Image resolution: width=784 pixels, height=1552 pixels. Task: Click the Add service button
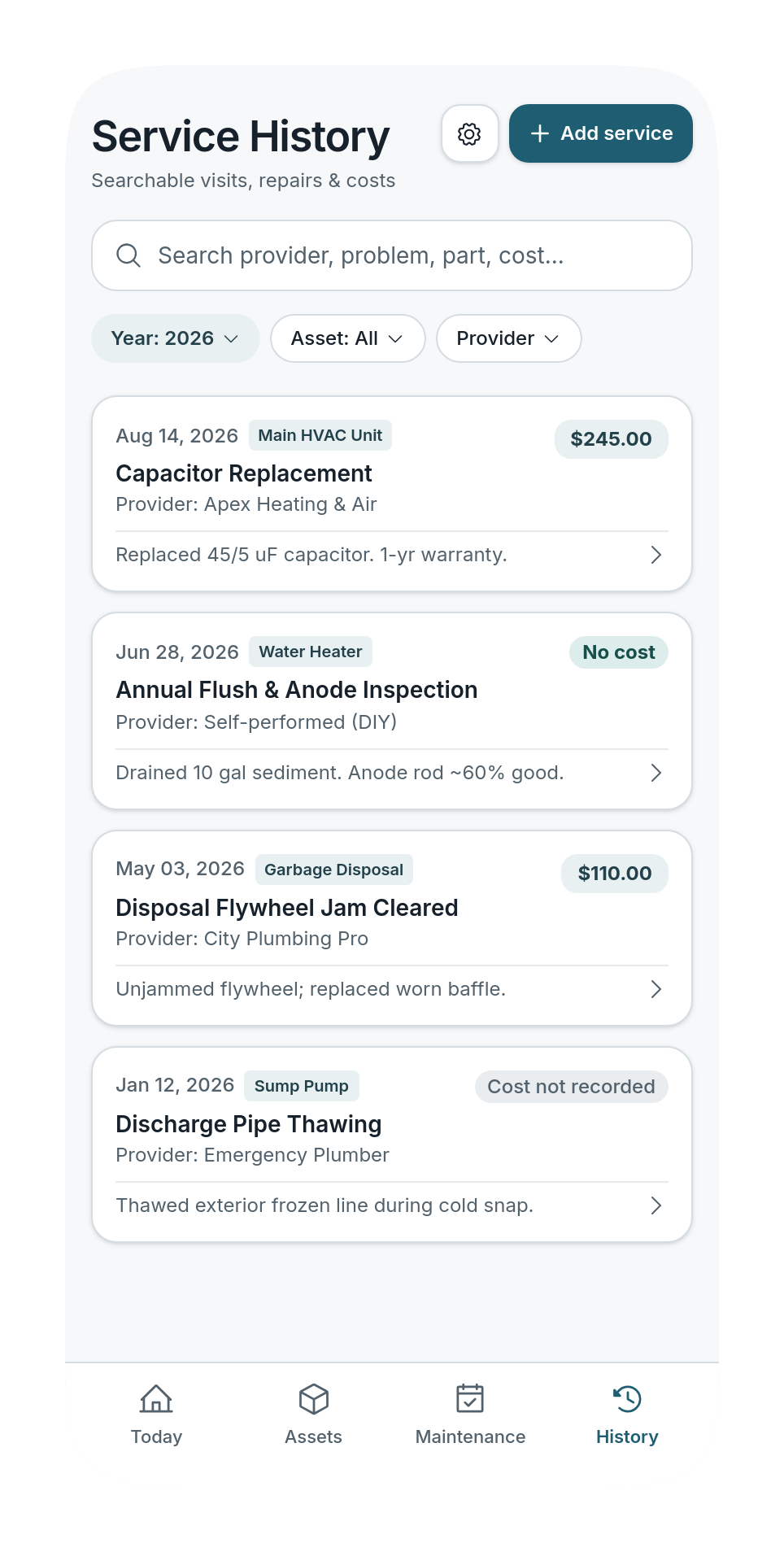click(601, 133)
